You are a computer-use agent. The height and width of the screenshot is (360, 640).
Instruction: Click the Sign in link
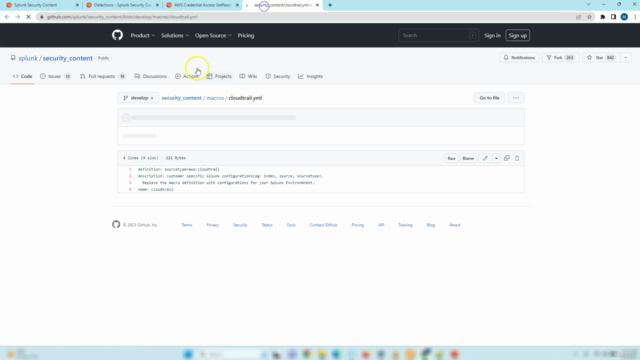(x=492, y=36)
